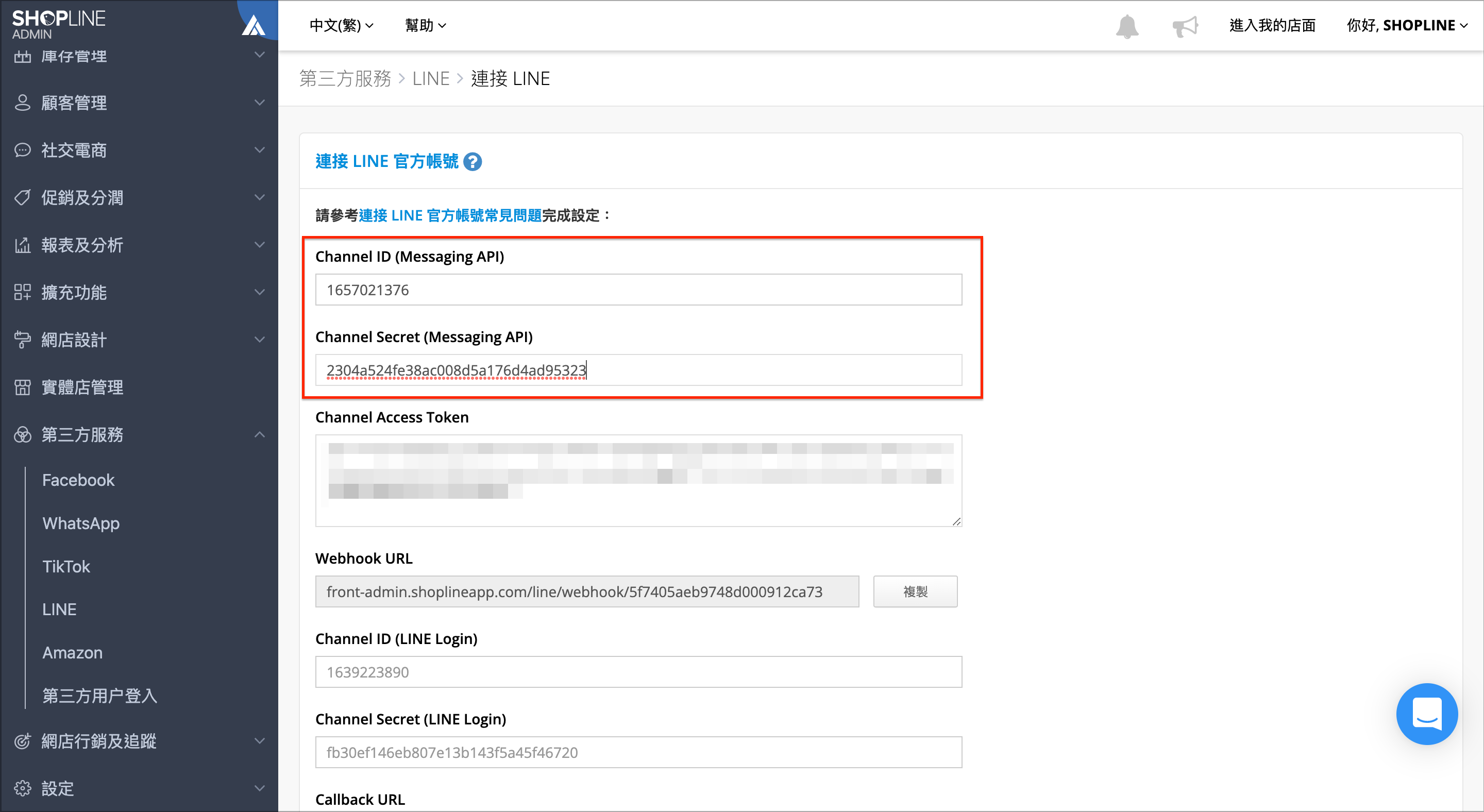Click the Callback URL label

click(x=360, y=799)
